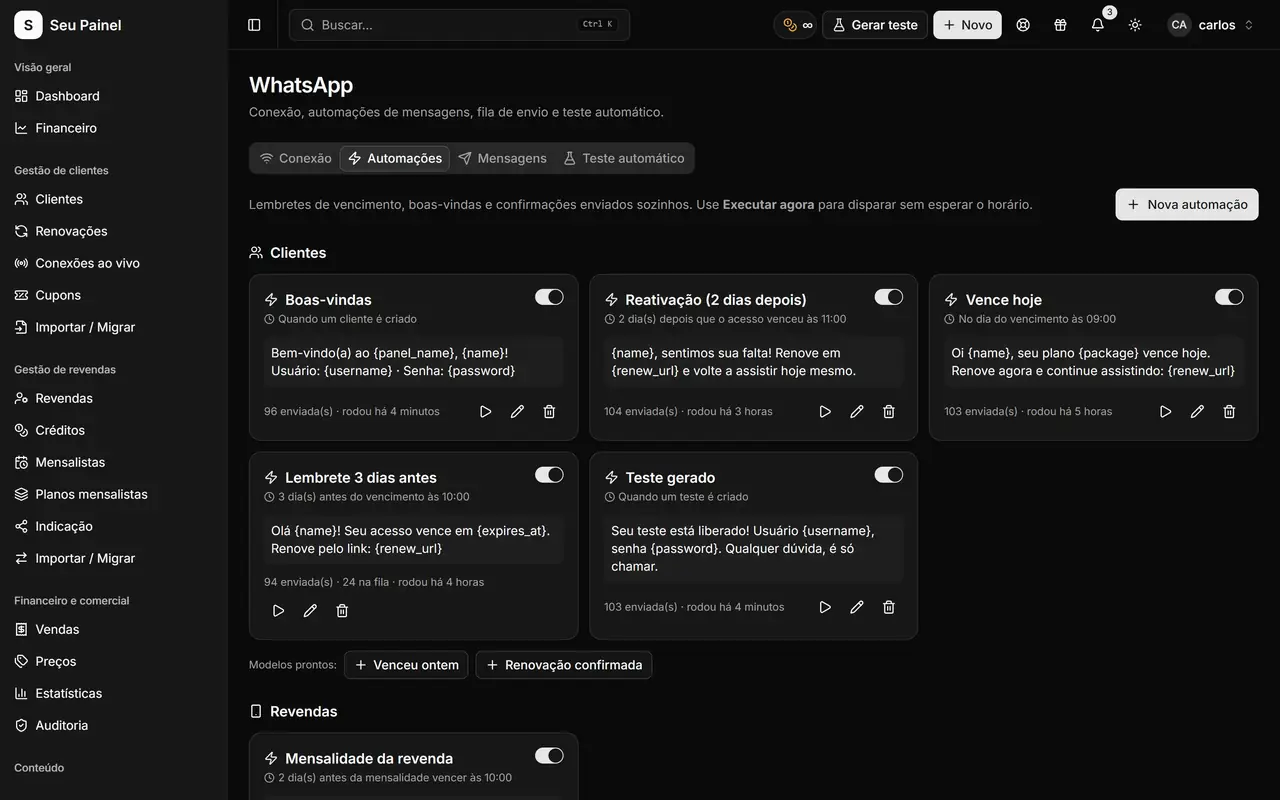Disable the Boas-vindas automation toggle

coord(549,297)
